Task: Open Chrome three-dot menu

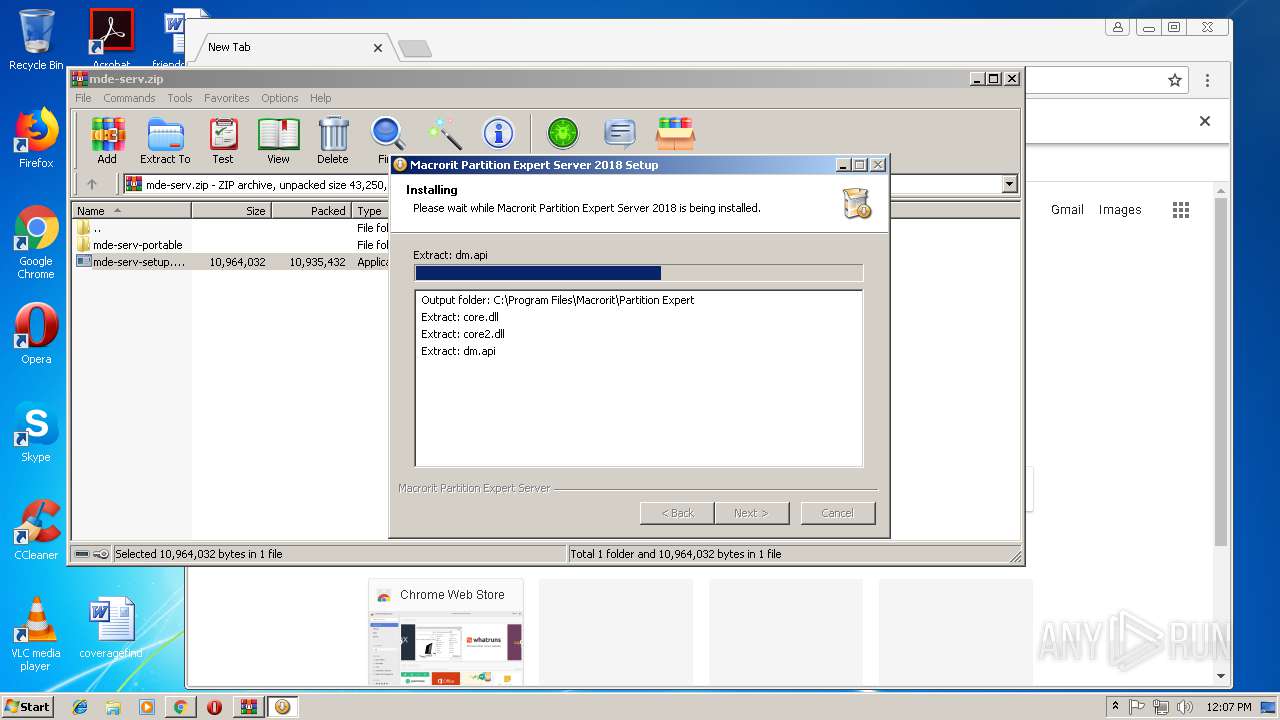Action: [x=1207, y=81]
